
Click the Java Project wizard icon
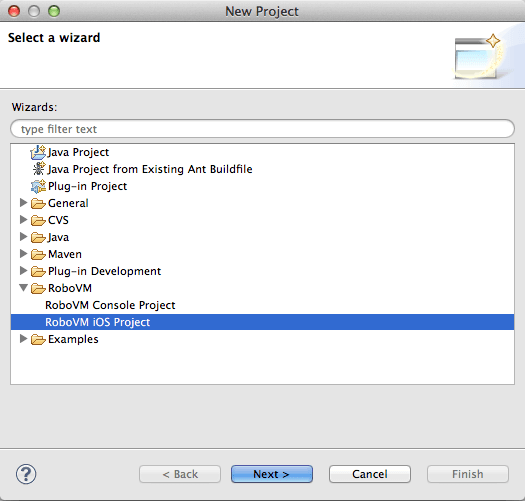pos(38,152)
